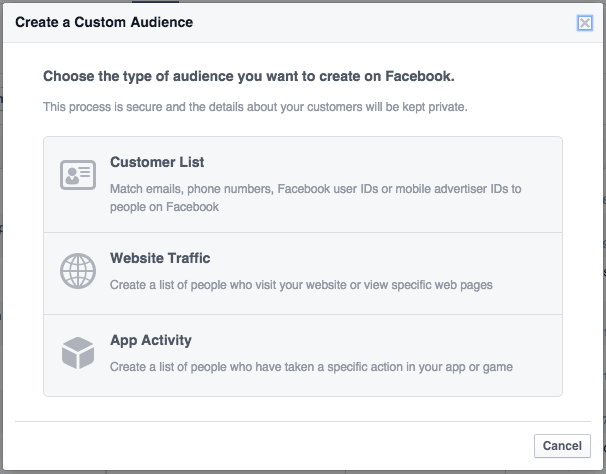Image resolution: width=606 pixels, height=474 pixels.
Task: Select the Customer List audience type
Action: (157, 162)
